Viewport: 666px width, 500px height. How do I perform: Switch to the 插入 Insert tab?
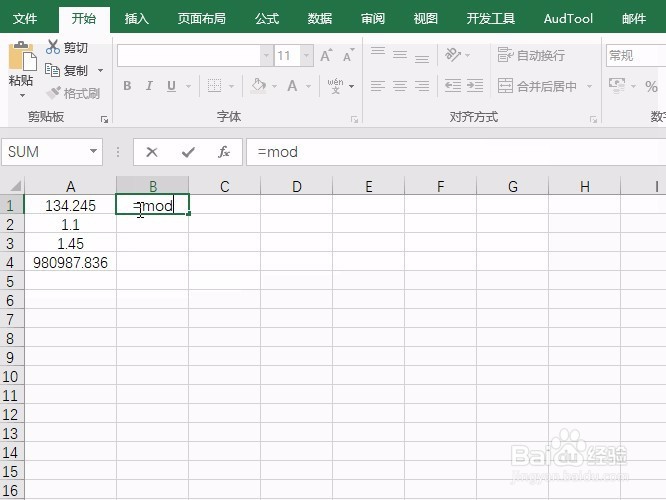tap(137, 19)
